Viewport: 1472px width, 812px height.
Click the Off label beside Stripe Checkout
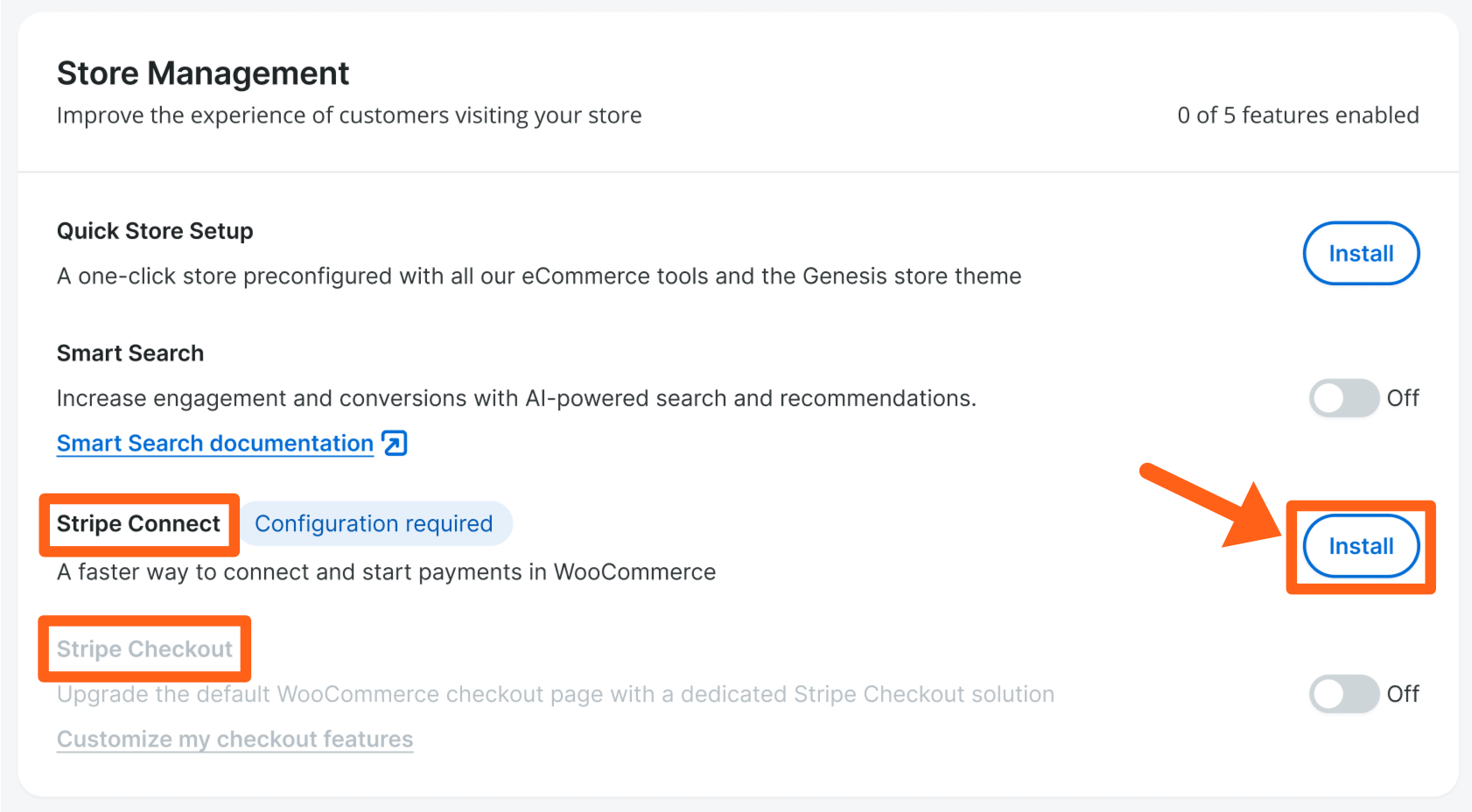(x=1403, y=694)
